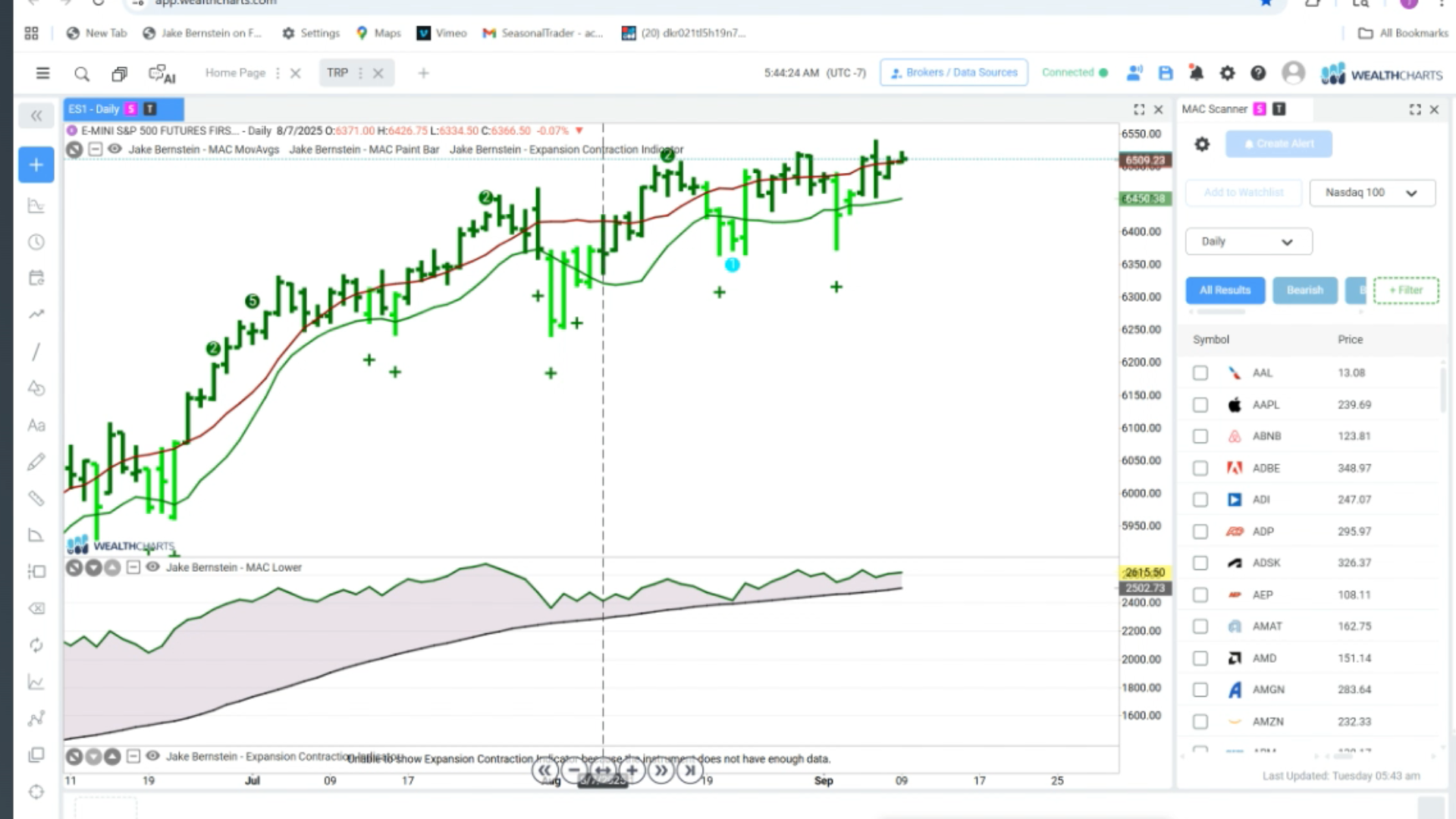Open the alerts bell icon
This screenshot has width=1456, height=819.
1197,73
